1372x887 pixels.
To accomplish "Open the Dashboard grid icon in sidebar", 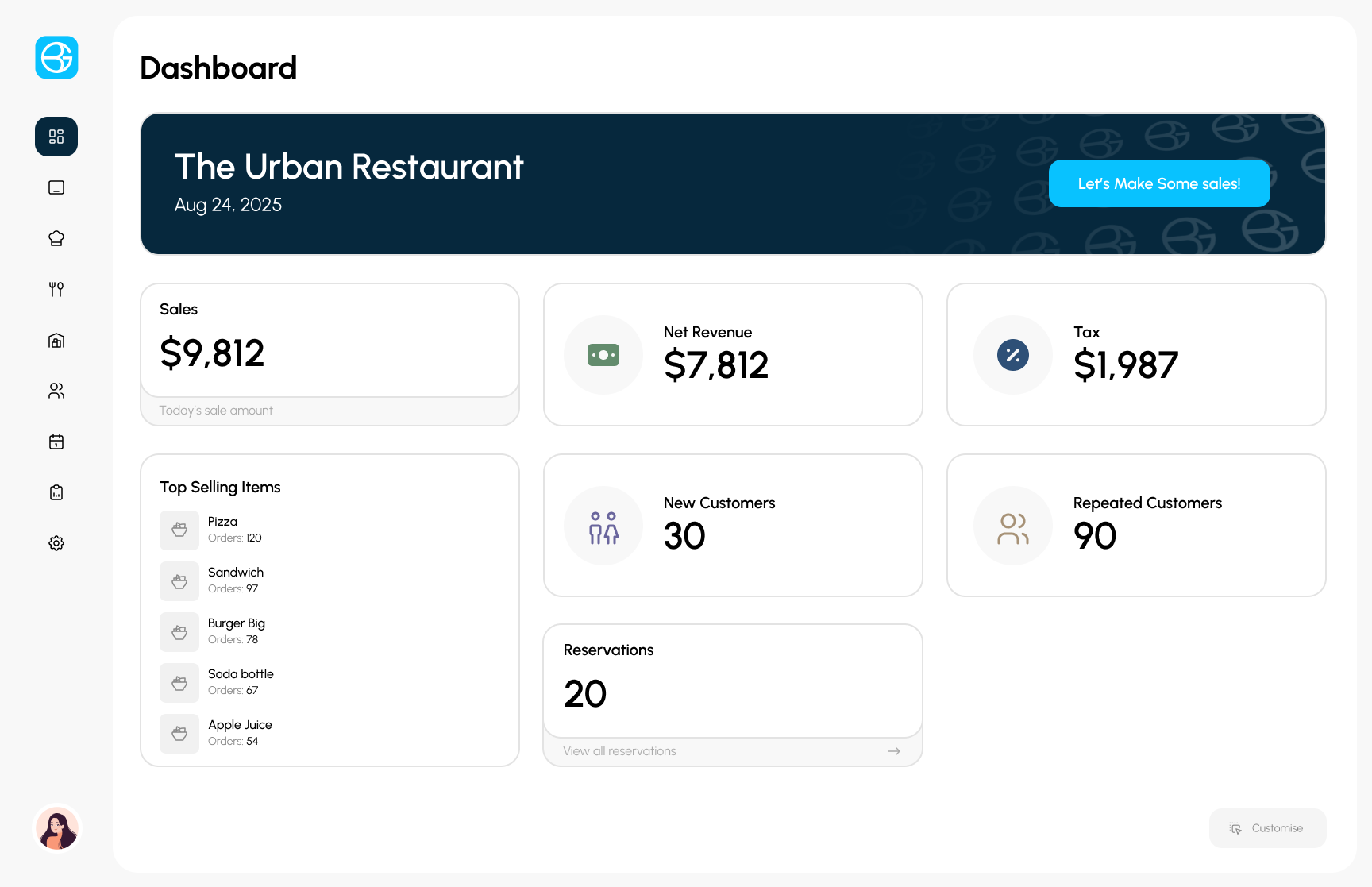I will click(x=56, y=137).
